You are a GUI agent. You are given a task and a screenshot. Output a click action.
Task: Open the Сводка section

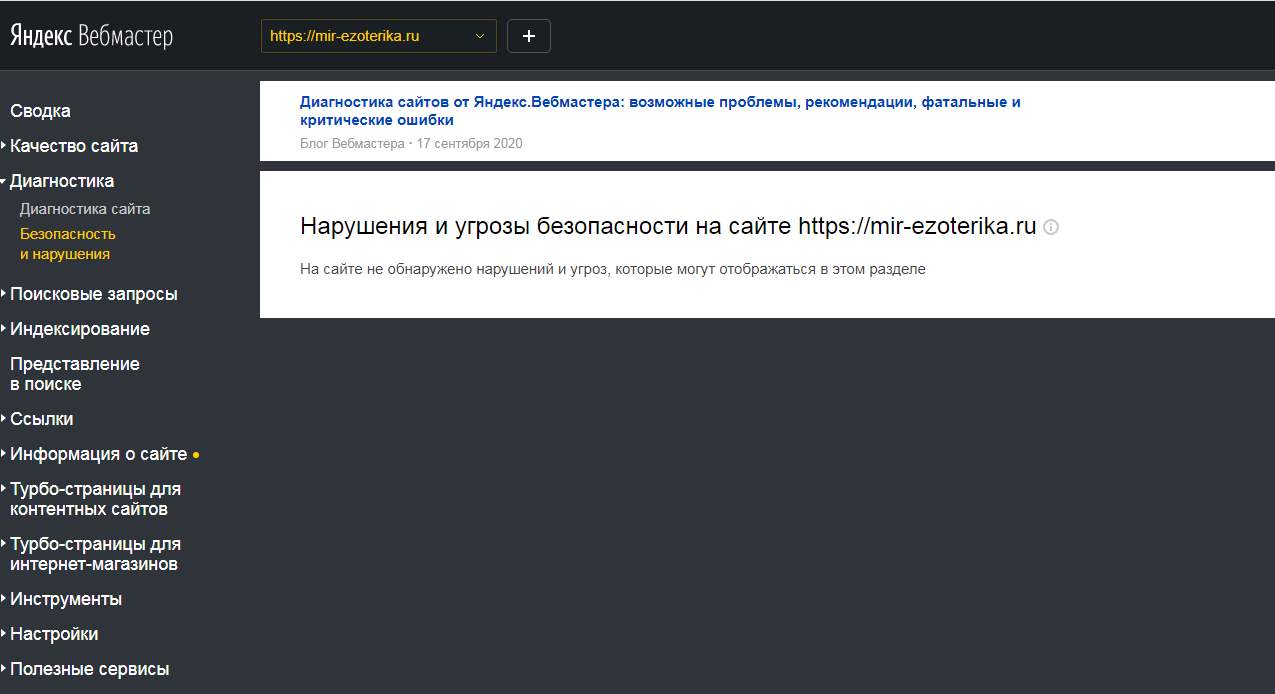click(41, 111)
